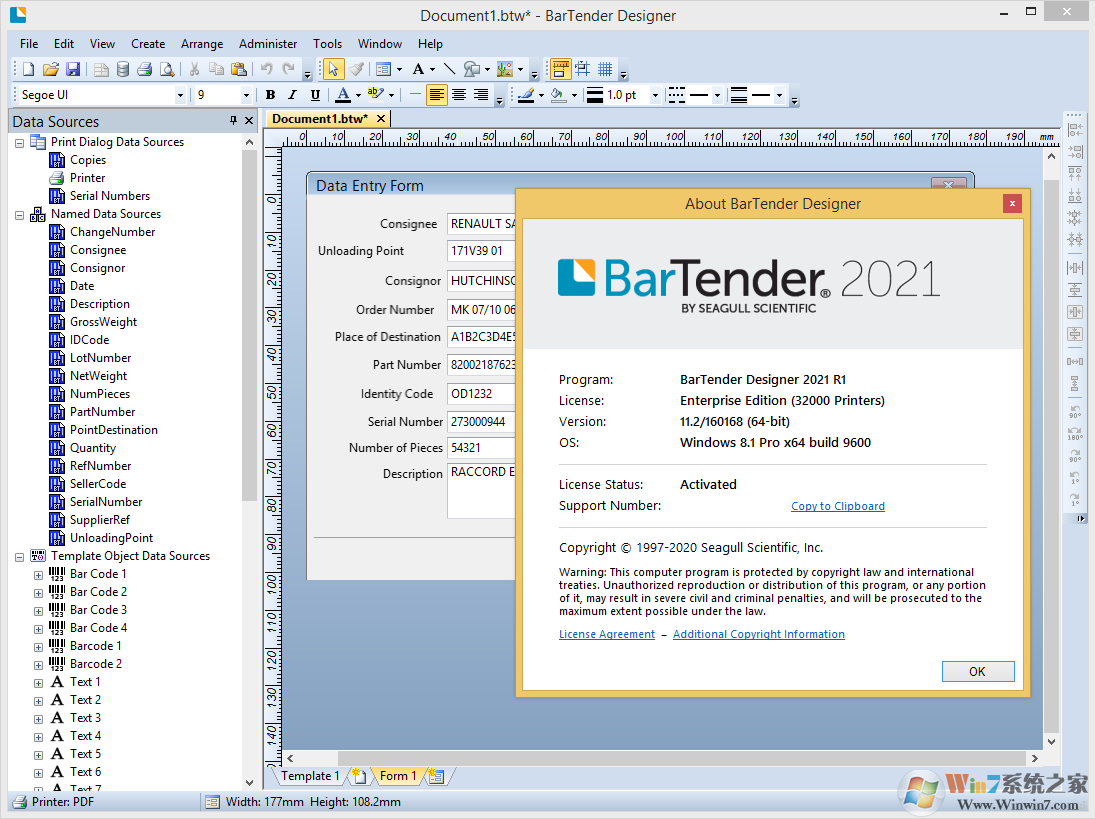Enable center text alignment
Viewport: 1095px width, 819px height.
(x=457, y=94)
